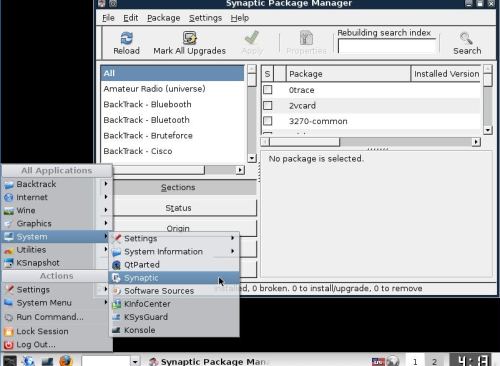The image size is (500, 366).
Task: Sort by the Package column header
Action: [348, 74]
